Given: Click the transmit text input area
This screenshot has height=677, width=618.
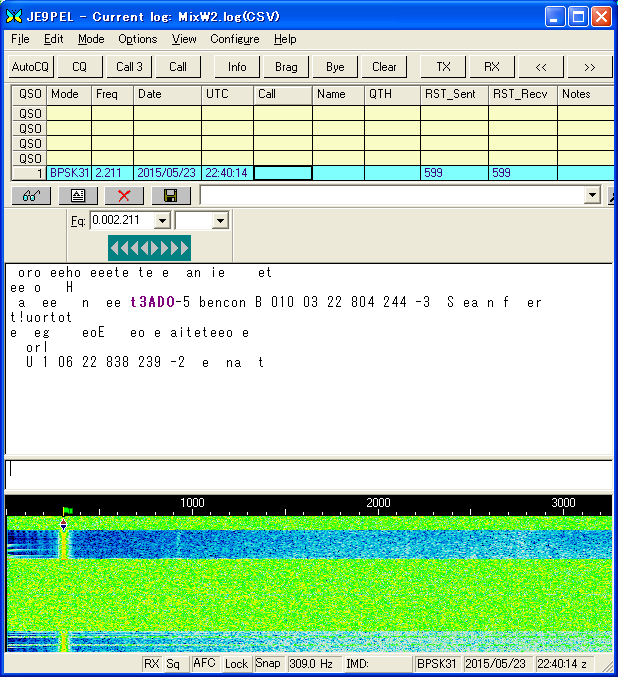Looking at the screenshot, I should [x=309, y=475].
